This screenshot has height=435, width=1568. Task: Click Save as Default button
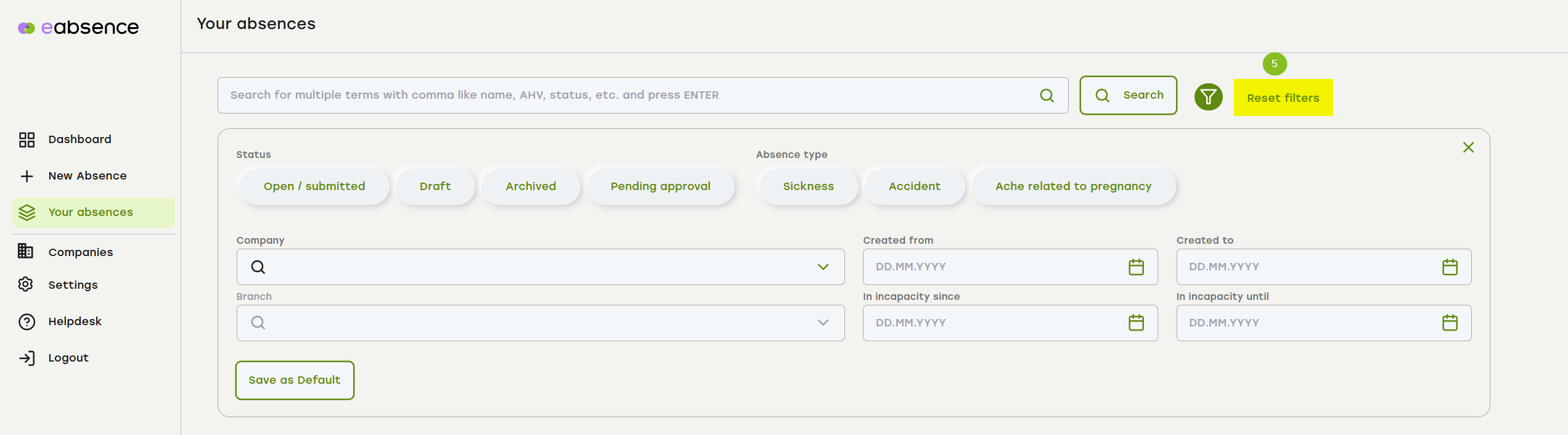[295, 380]
